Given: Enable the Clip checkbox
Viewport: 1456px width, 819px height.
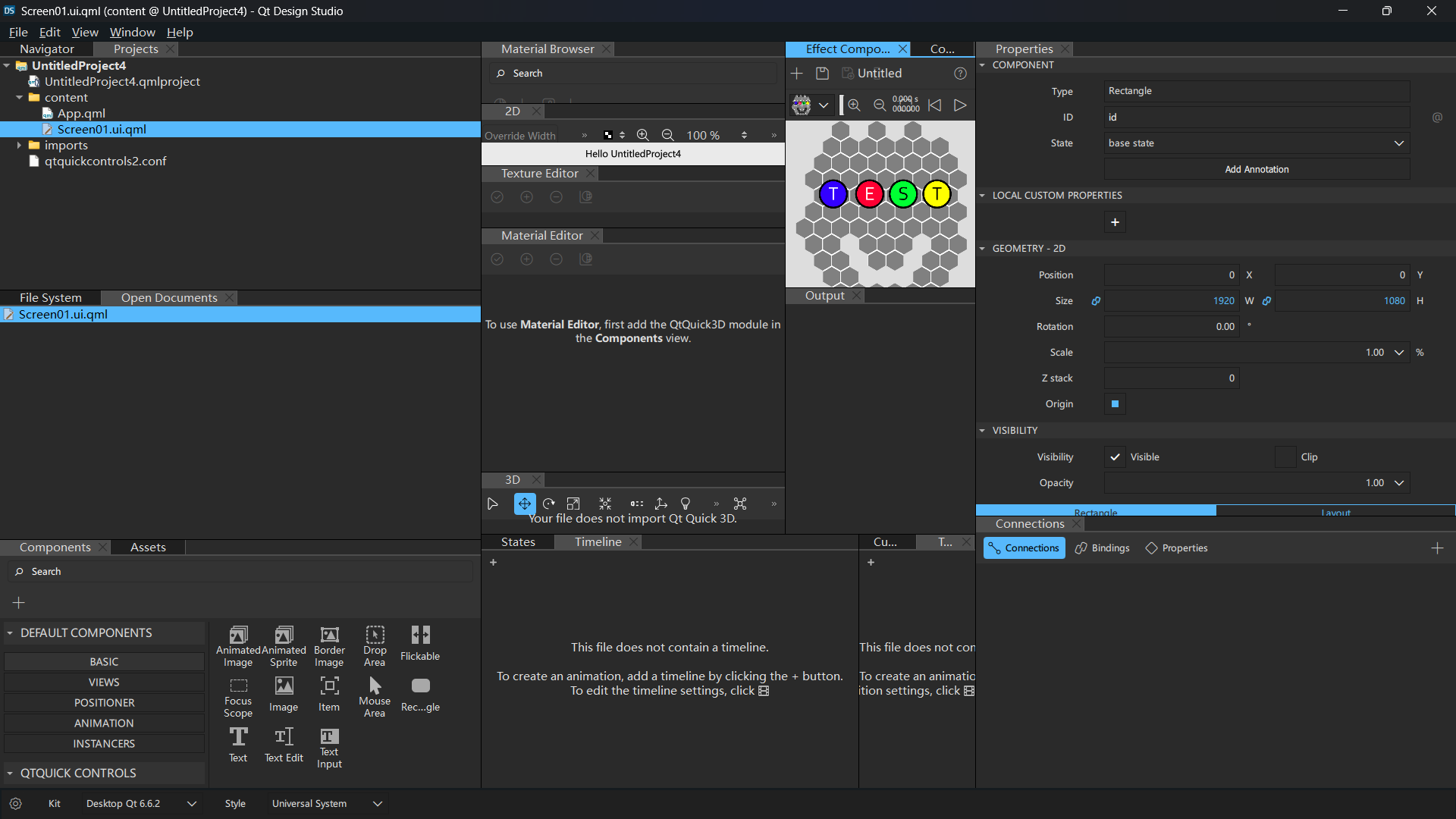Looking at the screenshot, I should 1285,457.
